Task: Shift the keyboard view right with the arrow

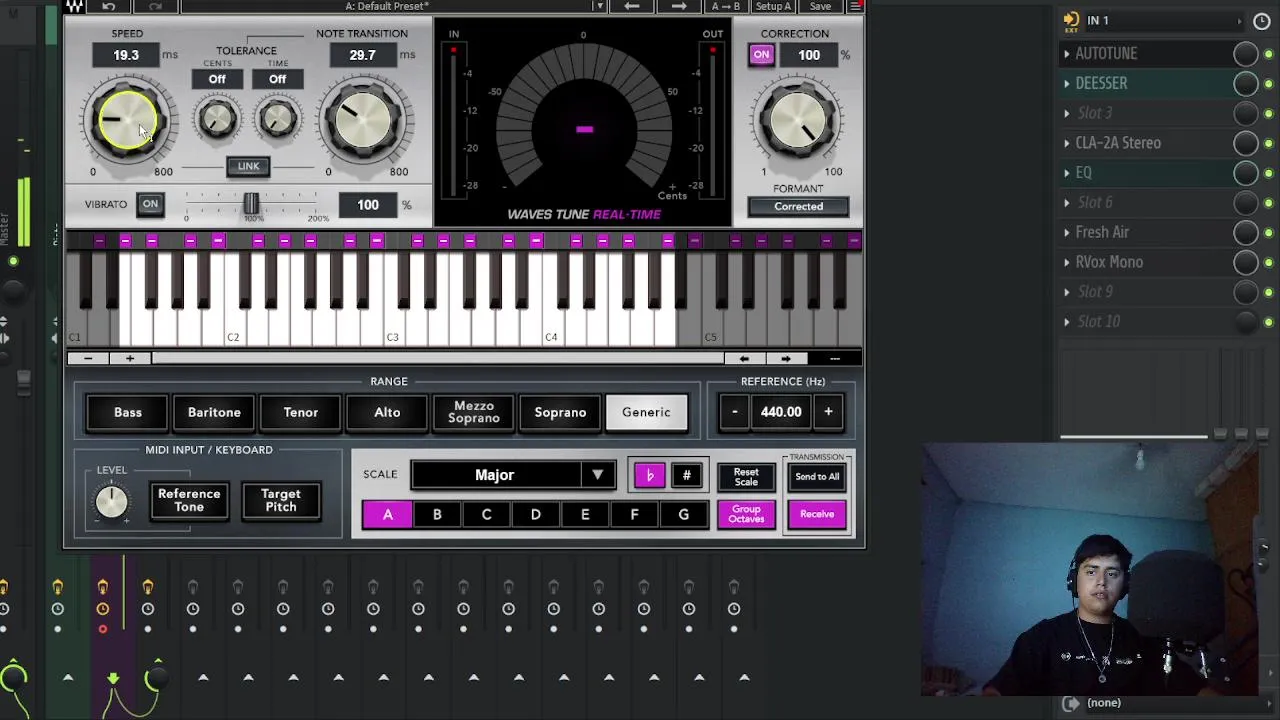Action: point(786,358)
